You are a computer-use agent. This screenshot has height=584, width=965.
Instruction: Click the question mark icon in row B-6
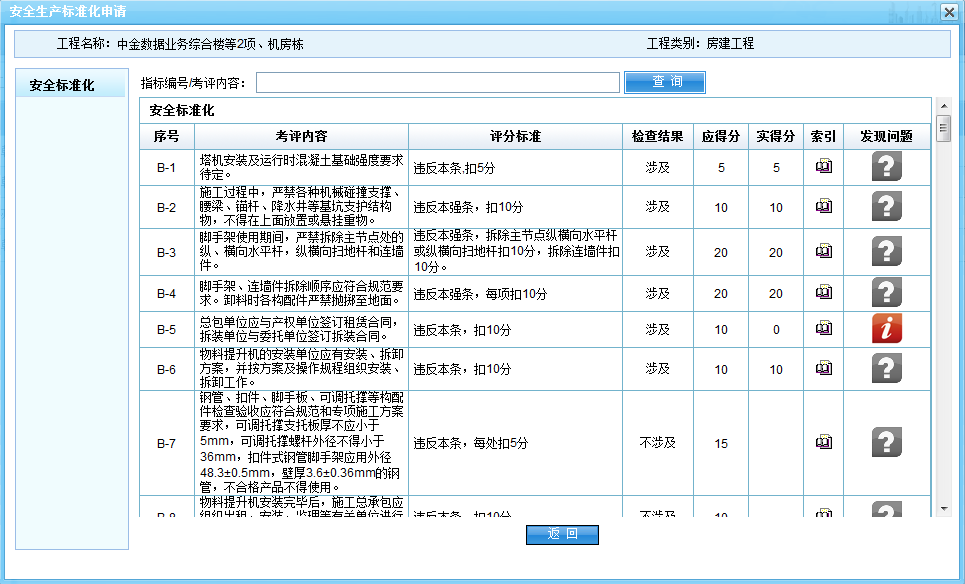tap(887, 368)
